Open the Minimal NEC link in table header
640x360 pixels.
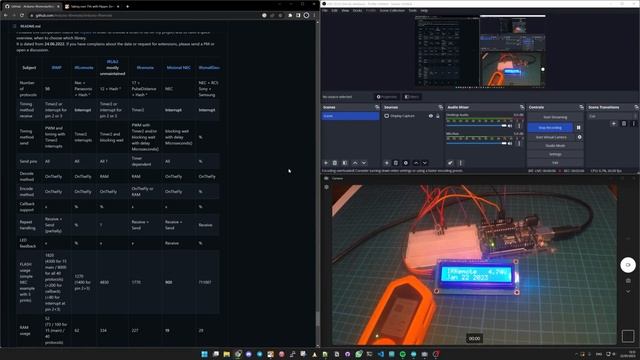pos(178,68)
